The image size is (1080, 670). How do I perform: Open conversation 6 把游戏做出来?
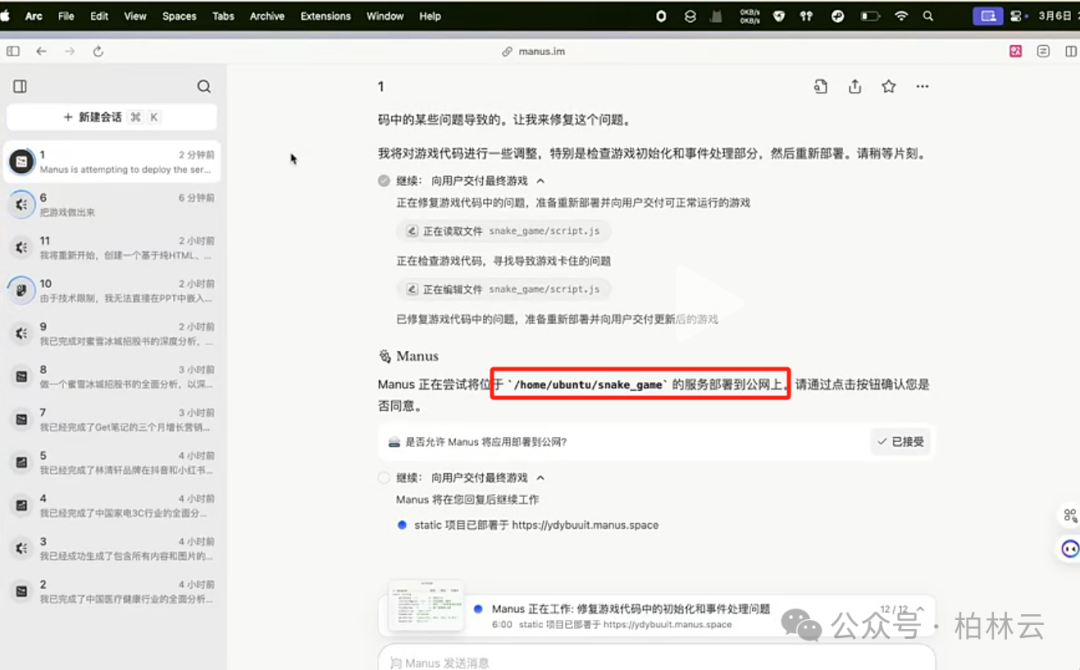(x=112, y=205)
